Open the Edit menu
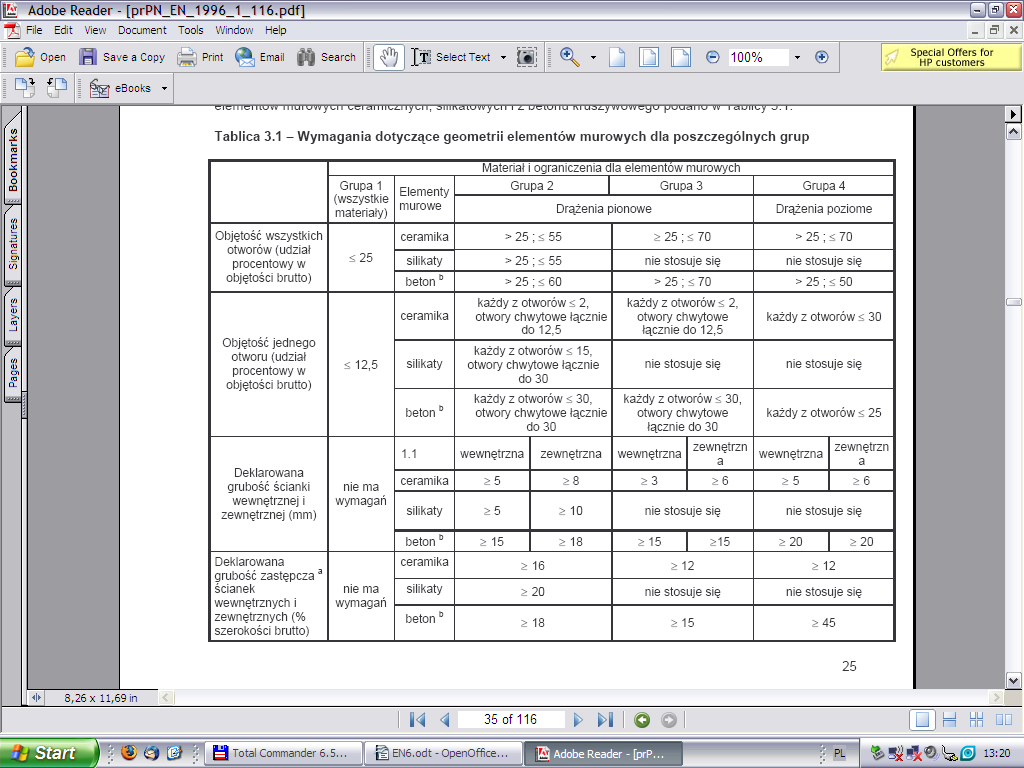This screenshot has height=768, width=1024. click(x=63, y=30)
